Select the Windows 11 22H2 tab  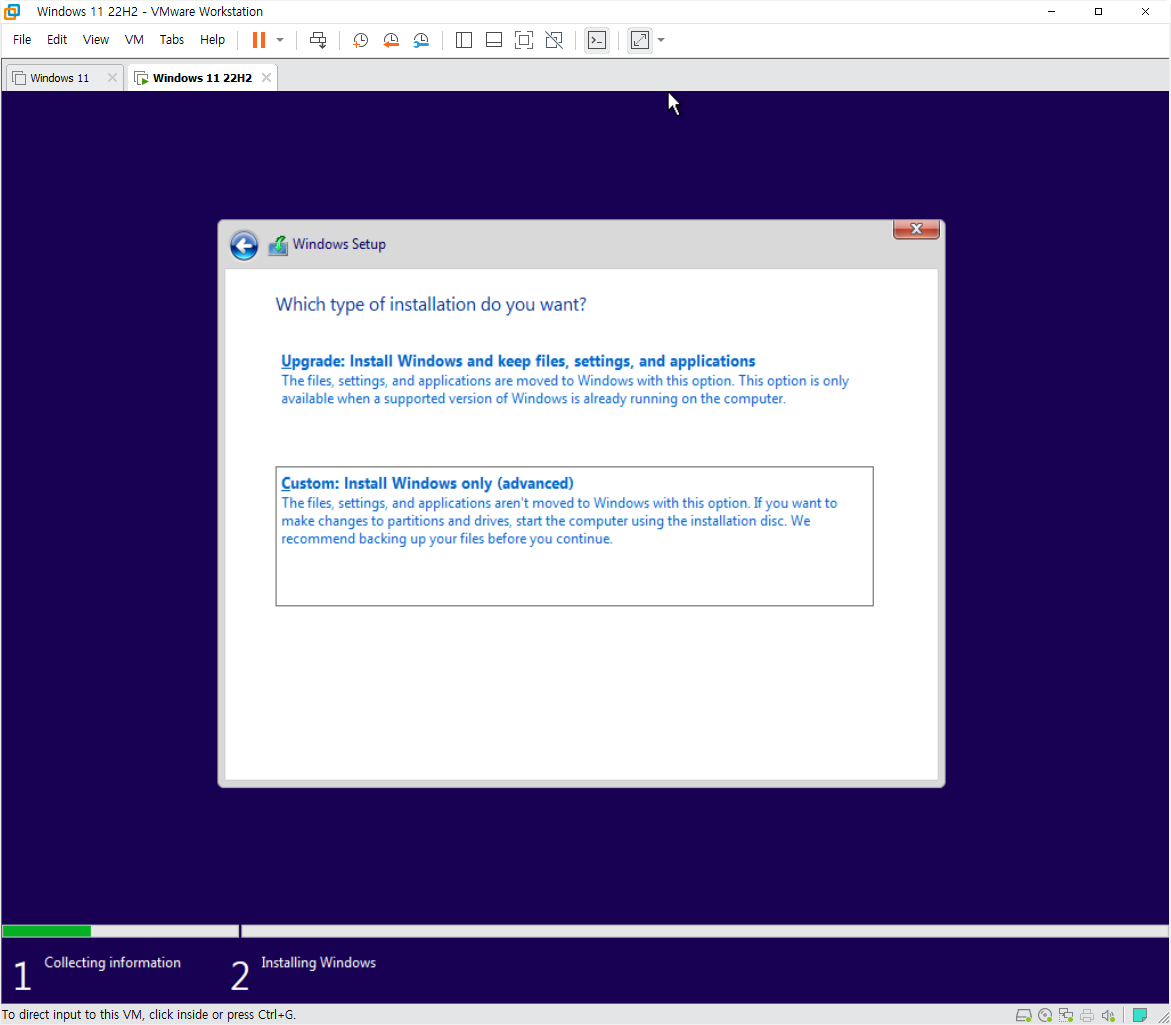pos(202,78)
